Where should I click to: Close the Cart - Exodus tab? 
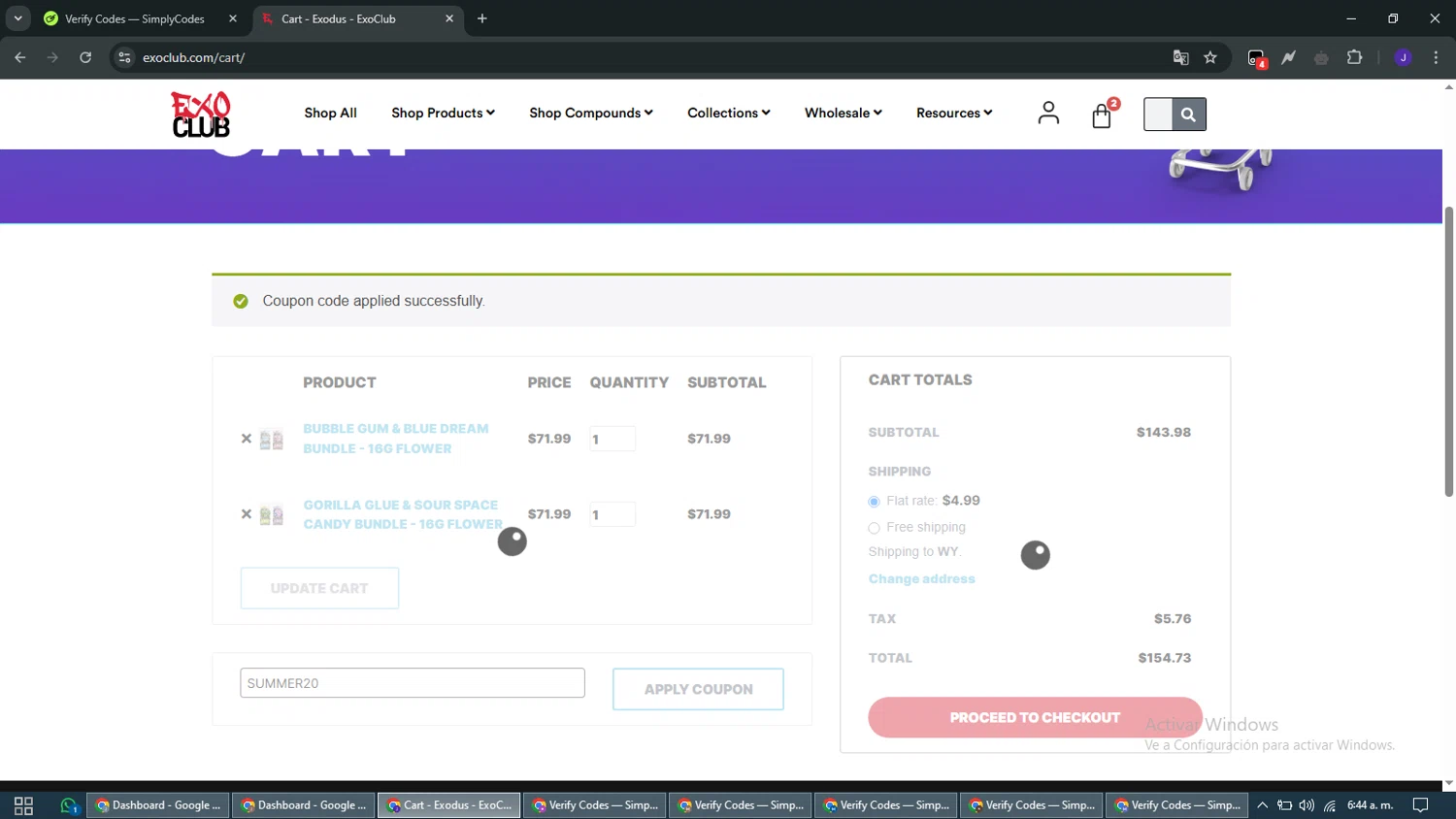point(449,18)
